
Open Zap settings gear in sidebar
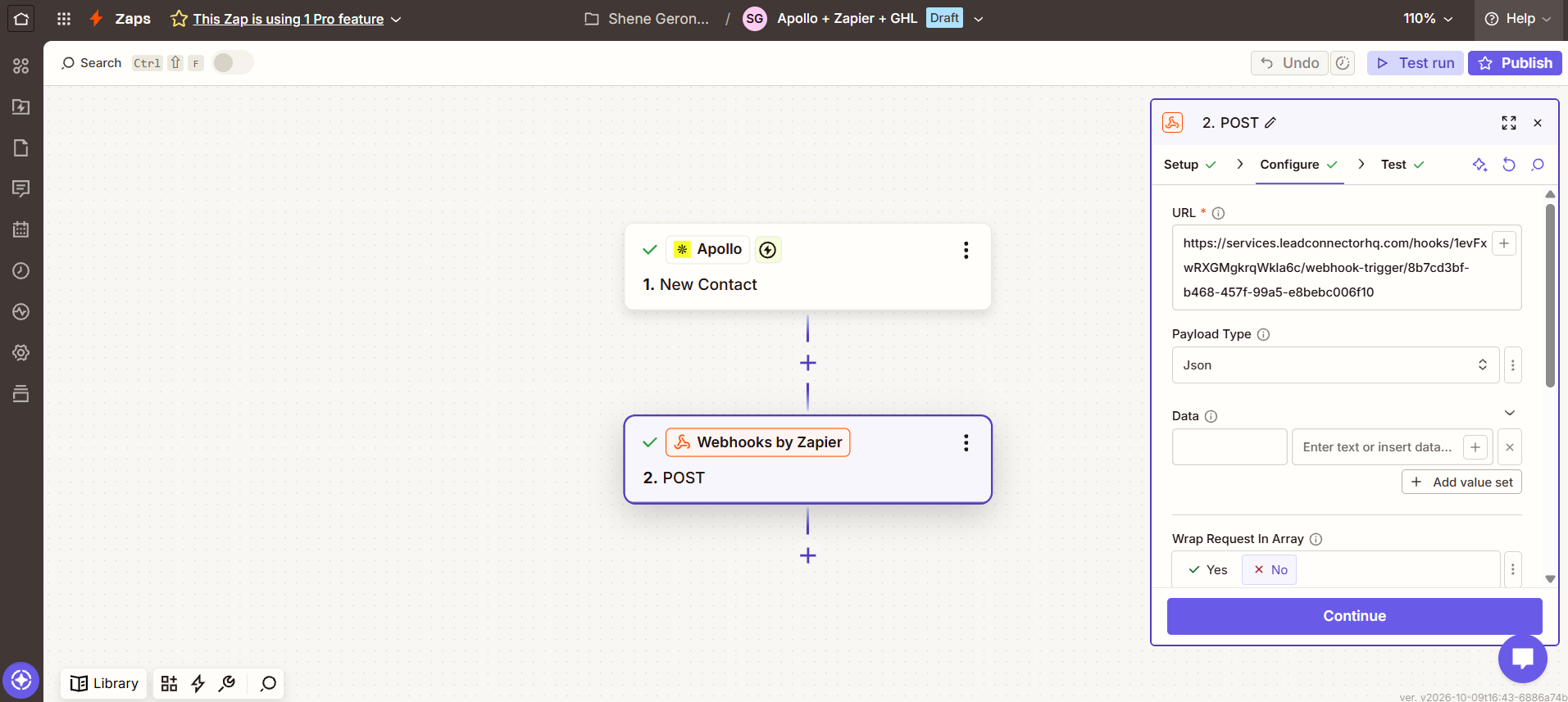pos(21,352)
